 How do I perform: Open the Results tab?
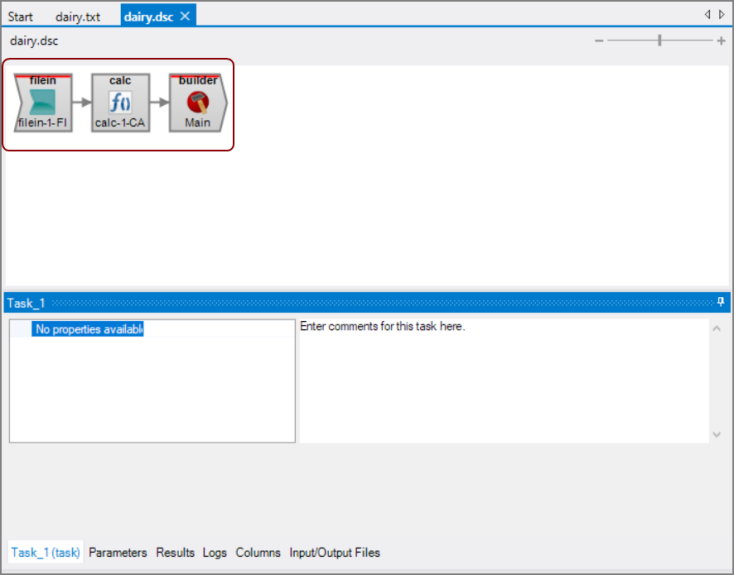(175, 553)
